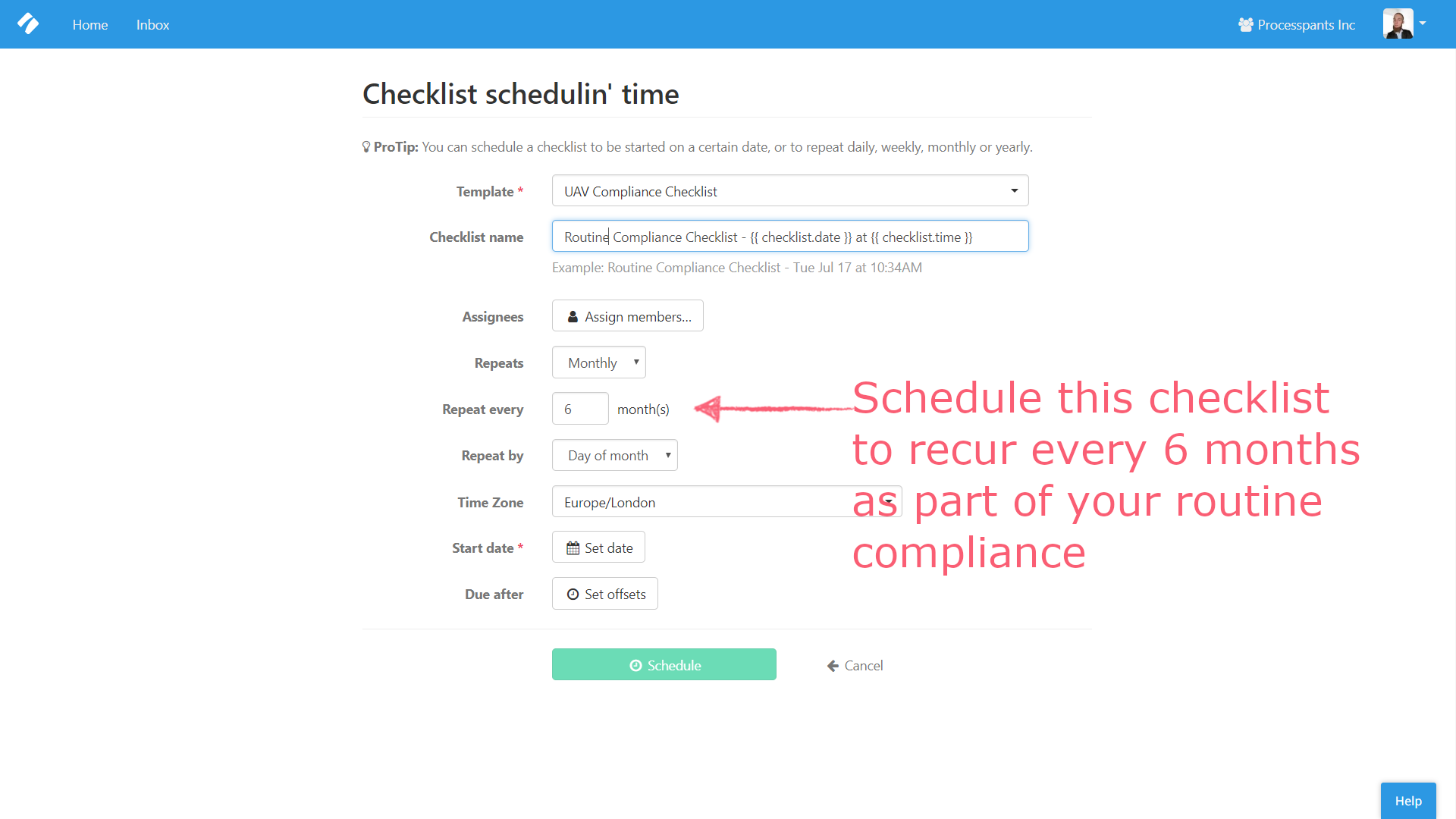
Task: Click the Set offsets button
Action: (x=605, y=594)
